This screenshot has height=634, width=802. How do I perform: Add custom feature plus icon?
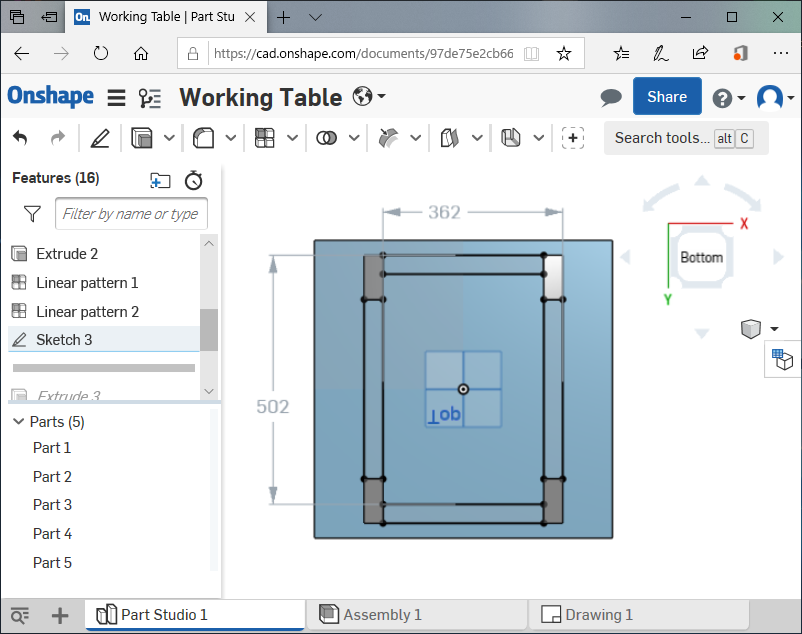coord(573,138)
